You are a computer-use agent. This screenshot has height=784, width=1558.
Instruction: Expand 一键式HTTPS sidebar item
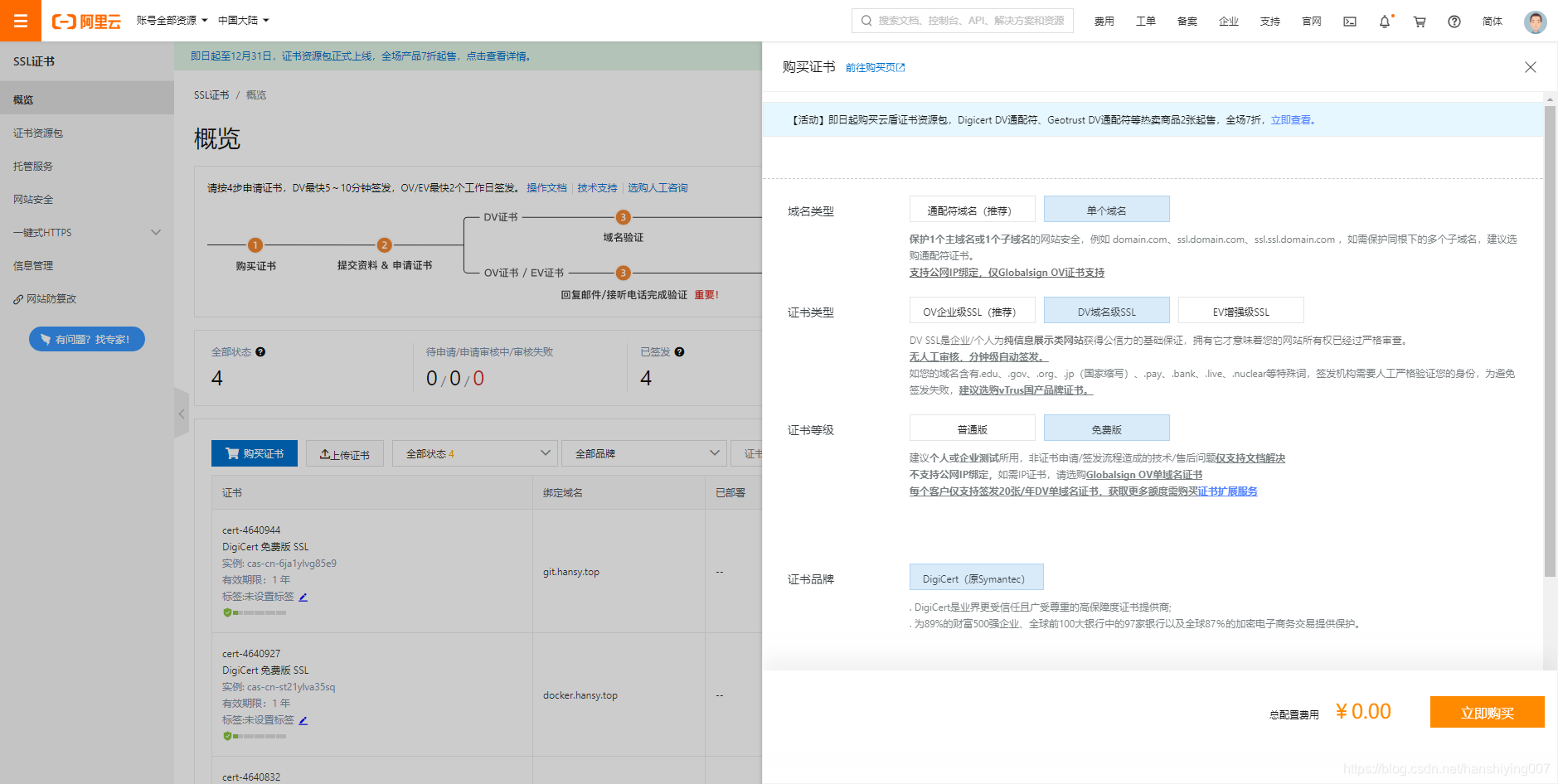pyautogui.click(x=87, y=233)
